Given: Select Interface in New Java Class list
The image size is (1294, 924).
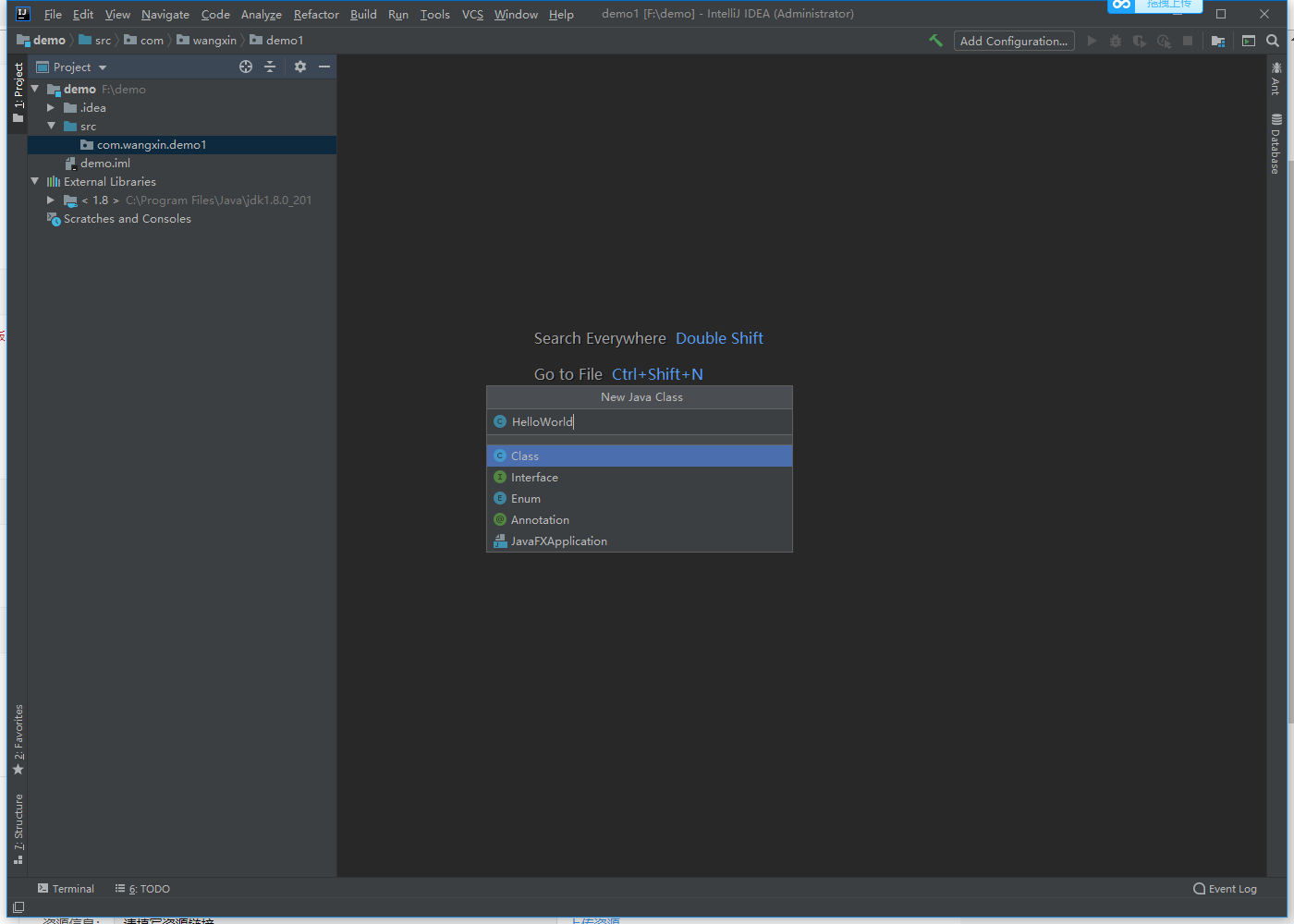Looking at the screenshot, I should coord(640,477).
